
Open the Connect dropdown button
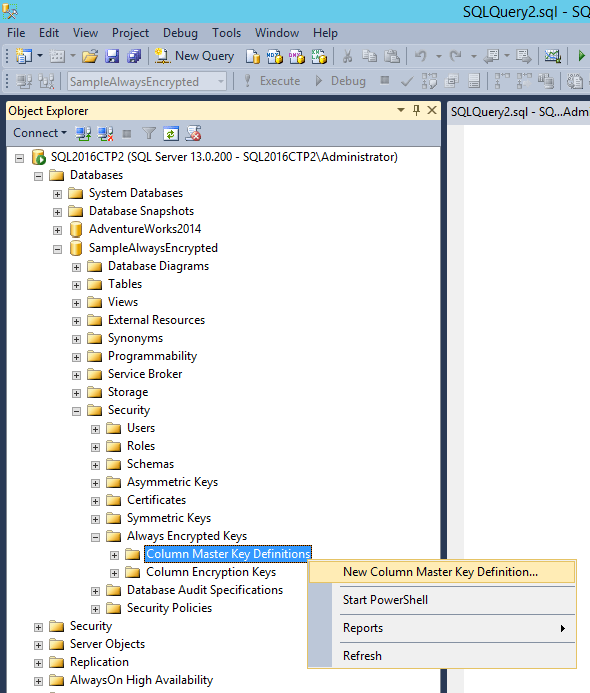[x=40, y=133]
